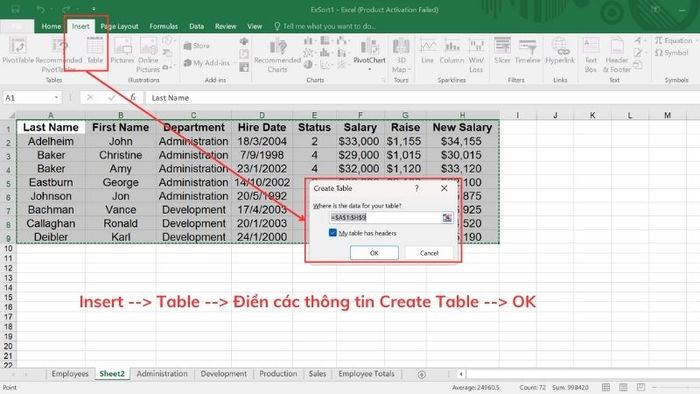
Task: Insert a Hyperlink
Action: [560, 50]
